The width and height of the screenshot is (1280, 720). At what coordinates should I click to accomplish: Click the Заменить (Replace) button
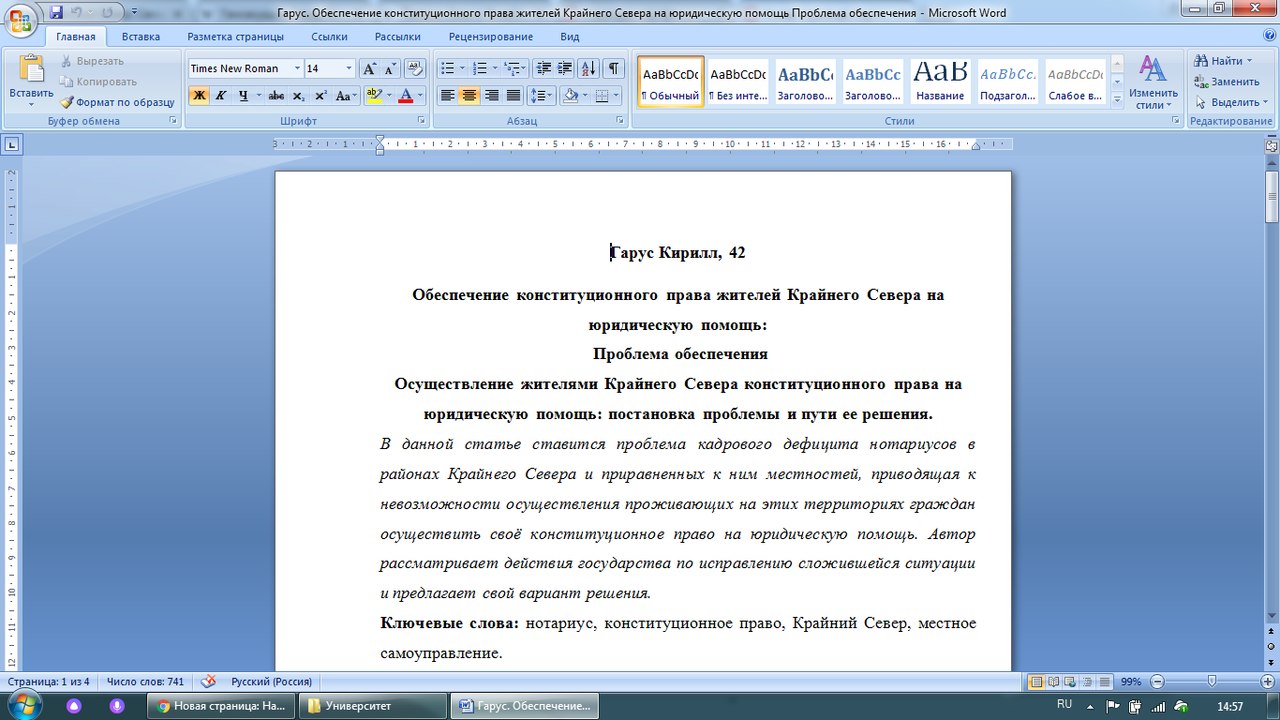pyautogui.click(x=1226, y=82)
